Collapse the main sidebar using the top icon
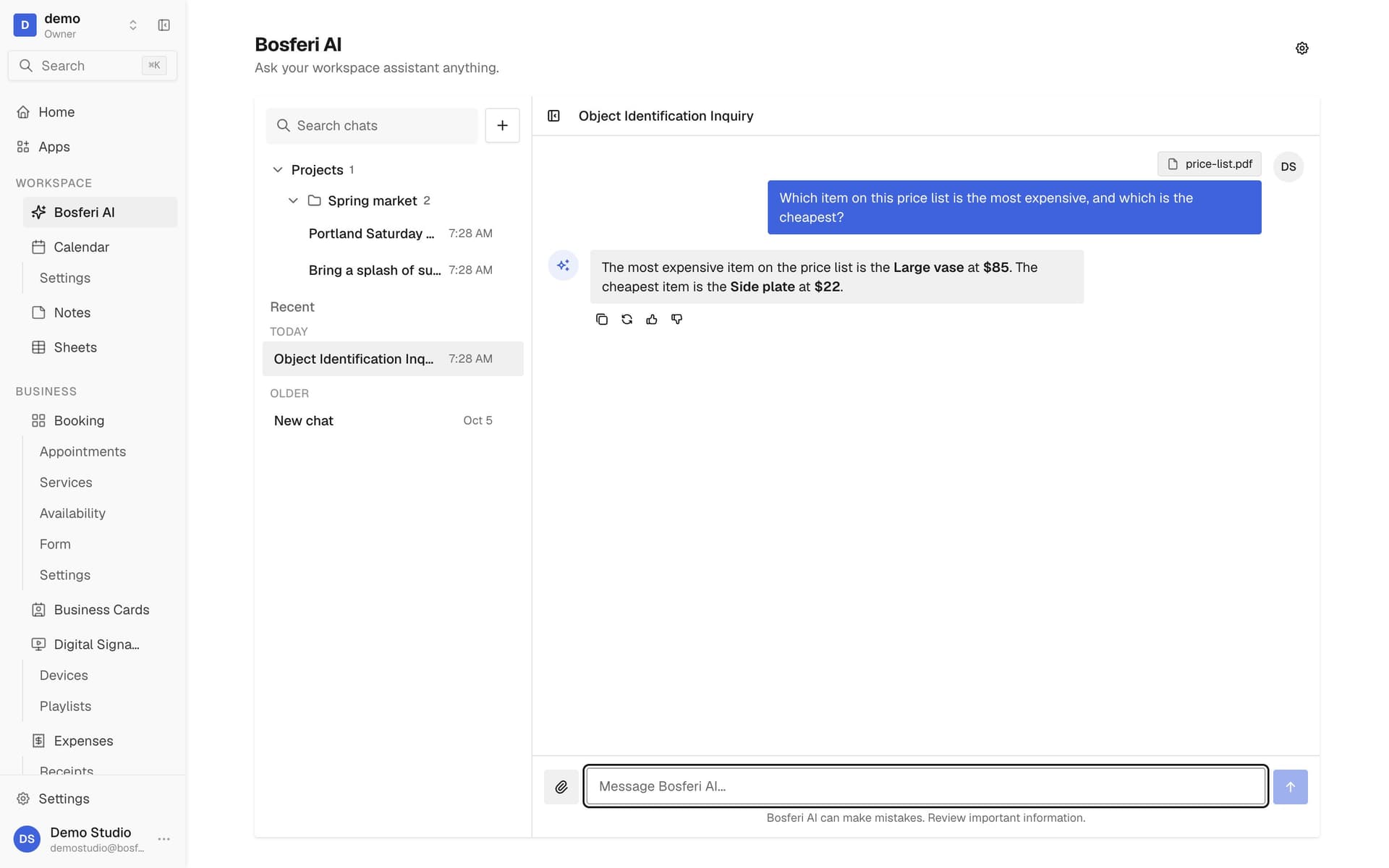Image resolution: width=1389 pixels, height=868 pixels. 164,25
